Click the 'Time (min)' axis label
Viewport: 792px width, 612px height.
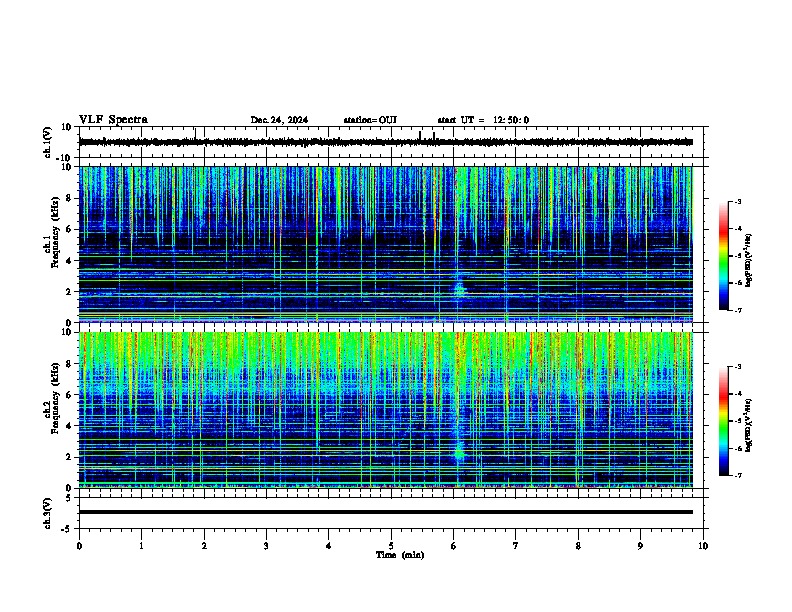point(400,555)
